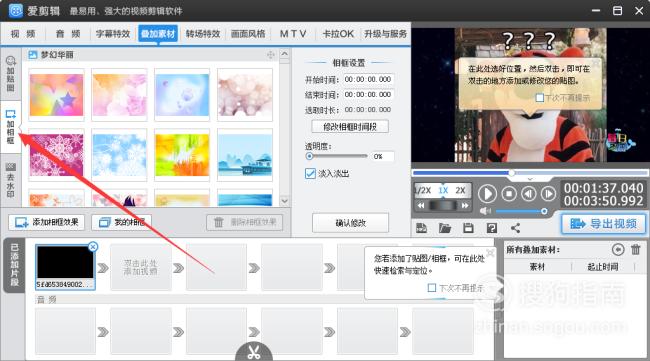
Task: Set playback speed to 2X
Action: (460, 190)
